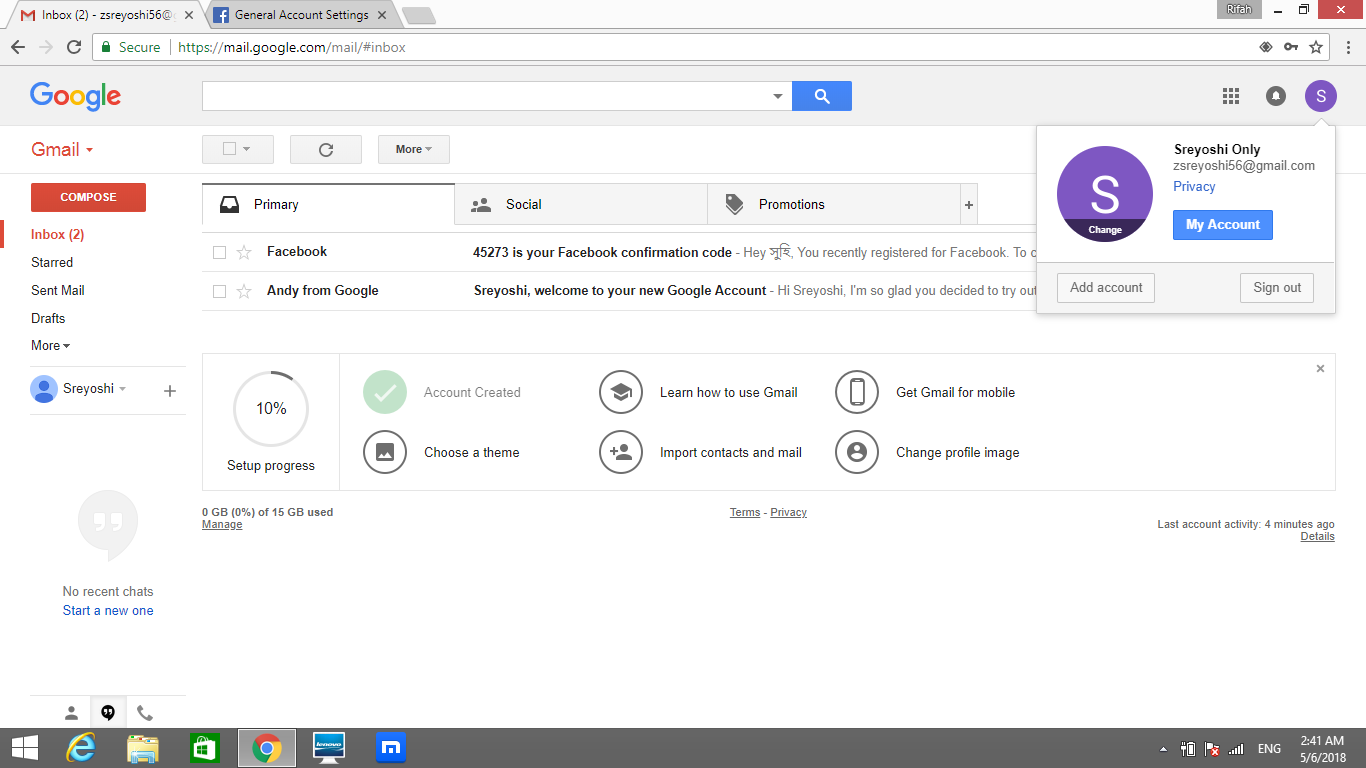Reload the page in Chrome
The height and width of the screenshot is (768, 1366).
click(74, 47)
